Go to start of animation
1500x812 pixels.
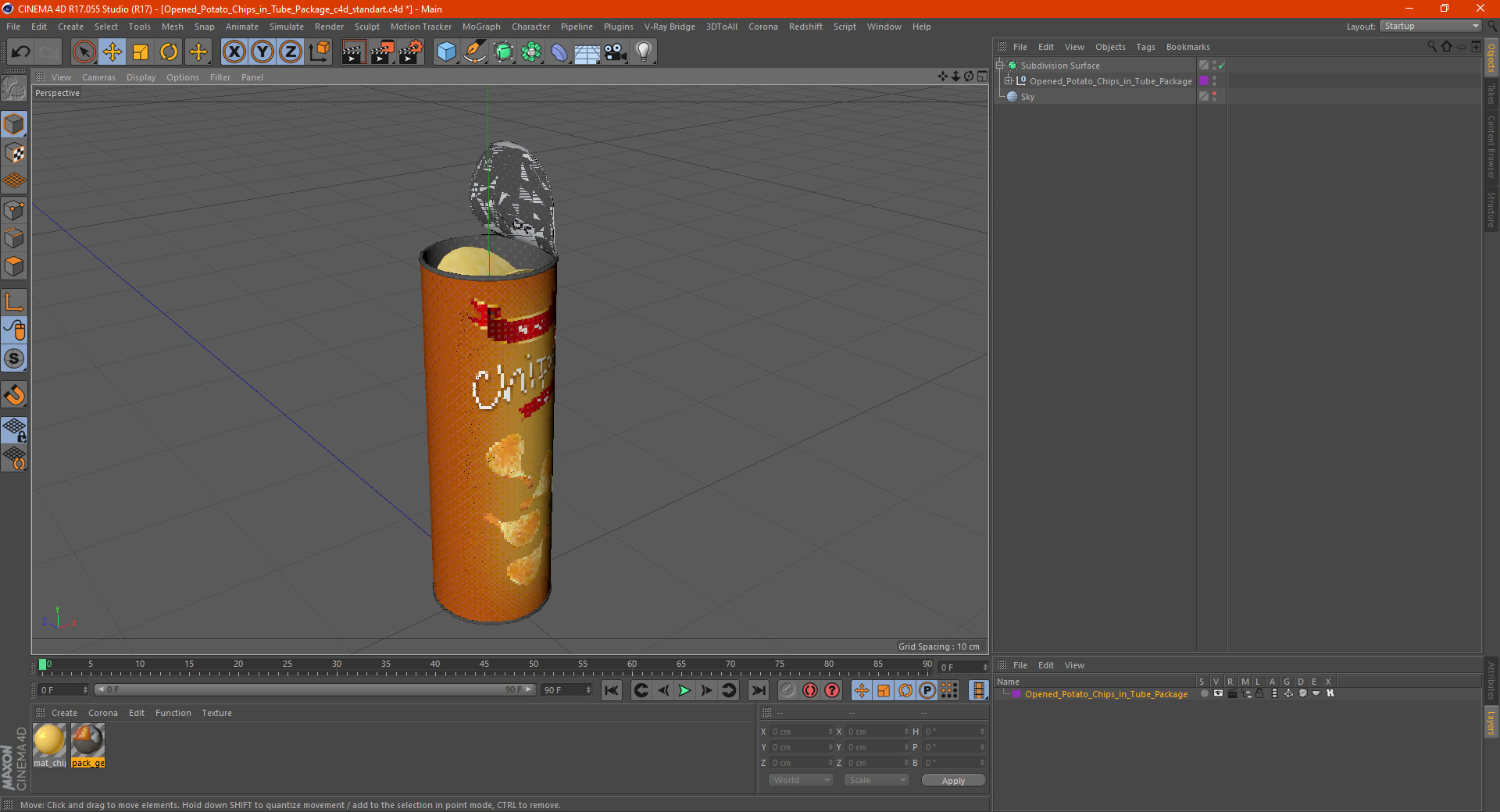(x=612, y=690)
